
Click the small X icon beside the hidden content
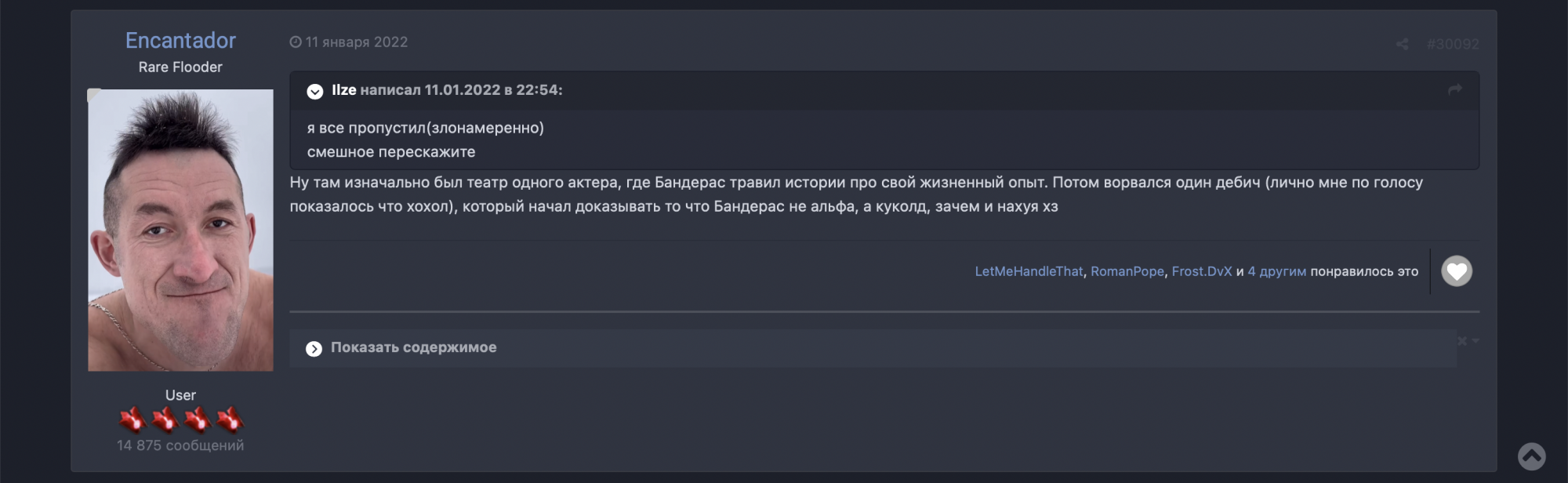pos(1462,341)
